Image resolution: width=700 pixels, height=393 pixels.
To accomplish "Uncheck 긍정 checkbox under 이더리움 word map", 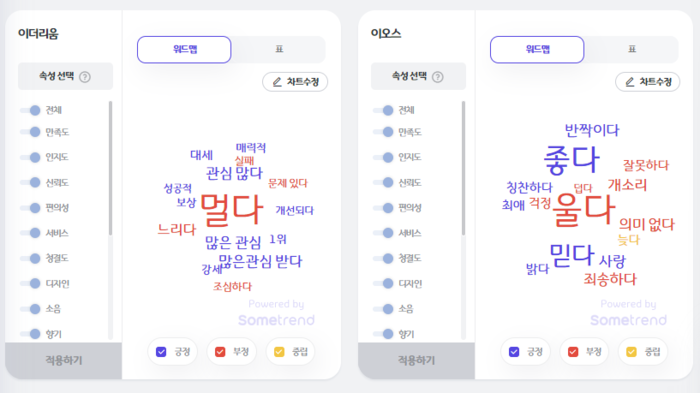I will 161,352.
